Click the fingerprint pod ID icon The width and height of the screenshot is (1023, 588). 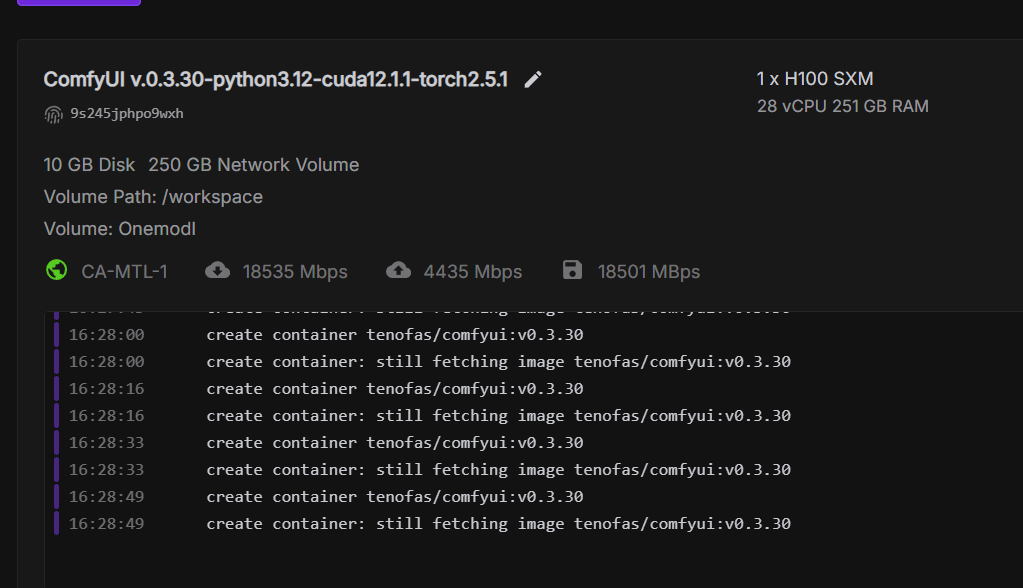53,114
